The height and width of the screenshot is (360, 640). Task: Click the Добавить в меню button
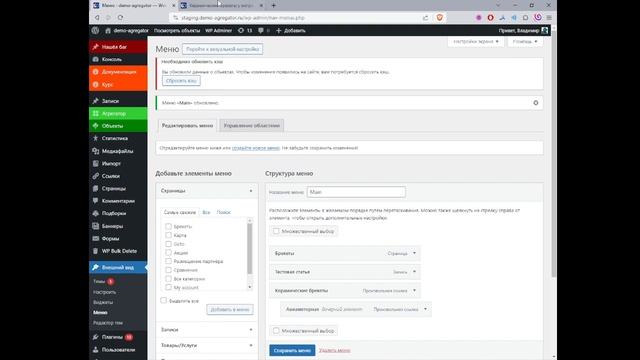tap(230, 309)
